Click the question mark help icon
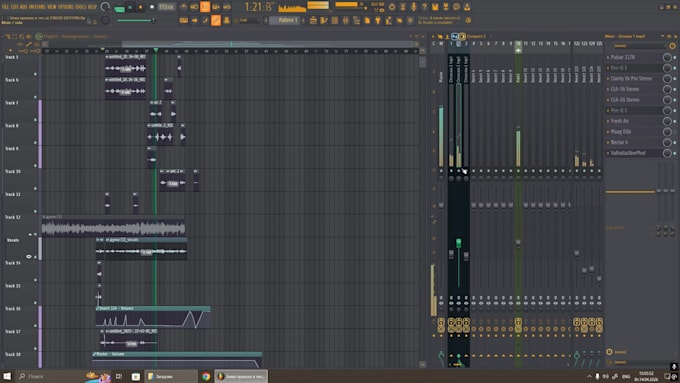The image size is (680, 383). pyautogui.click(x=424, y=7)
